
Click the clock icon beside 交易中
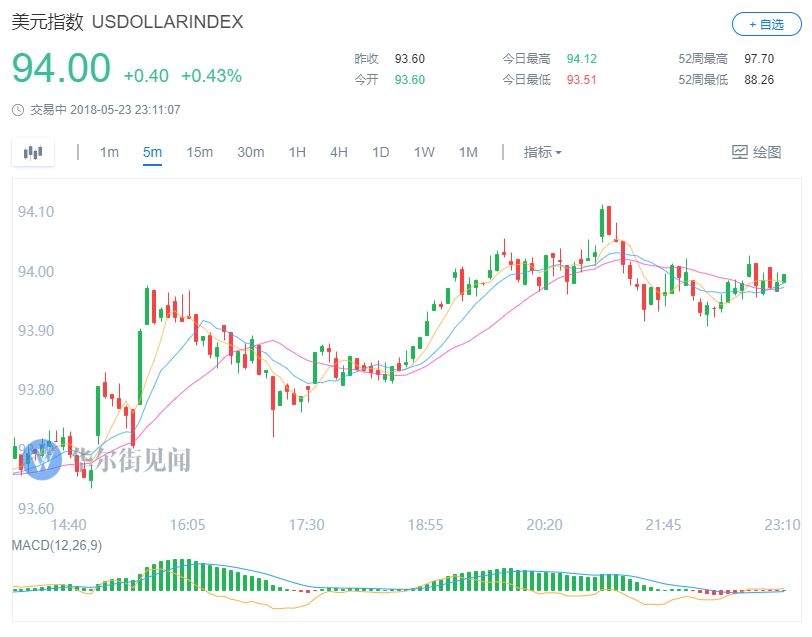(18, 110)
